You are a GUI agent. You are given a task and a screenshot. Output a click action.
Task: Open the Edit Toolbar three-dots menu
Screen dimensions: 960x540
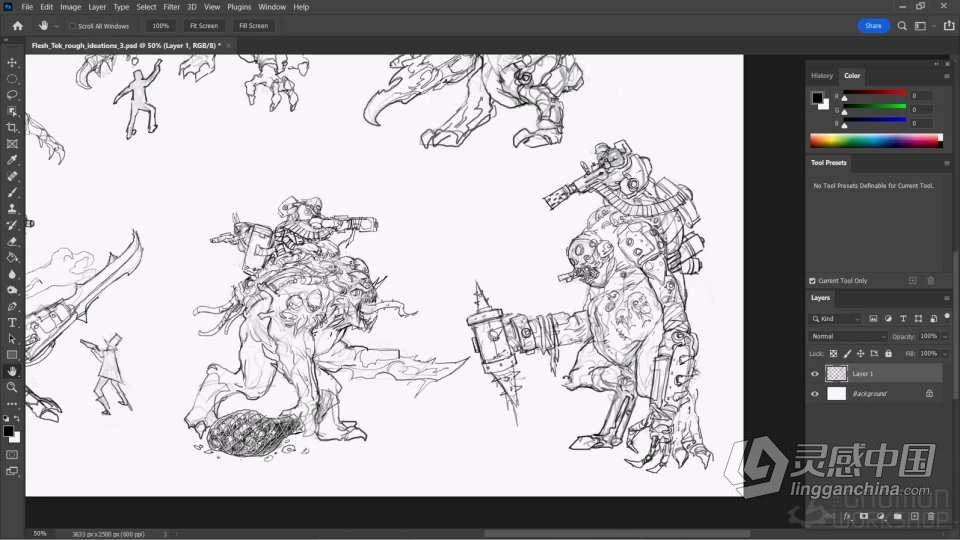coord(12,404)
